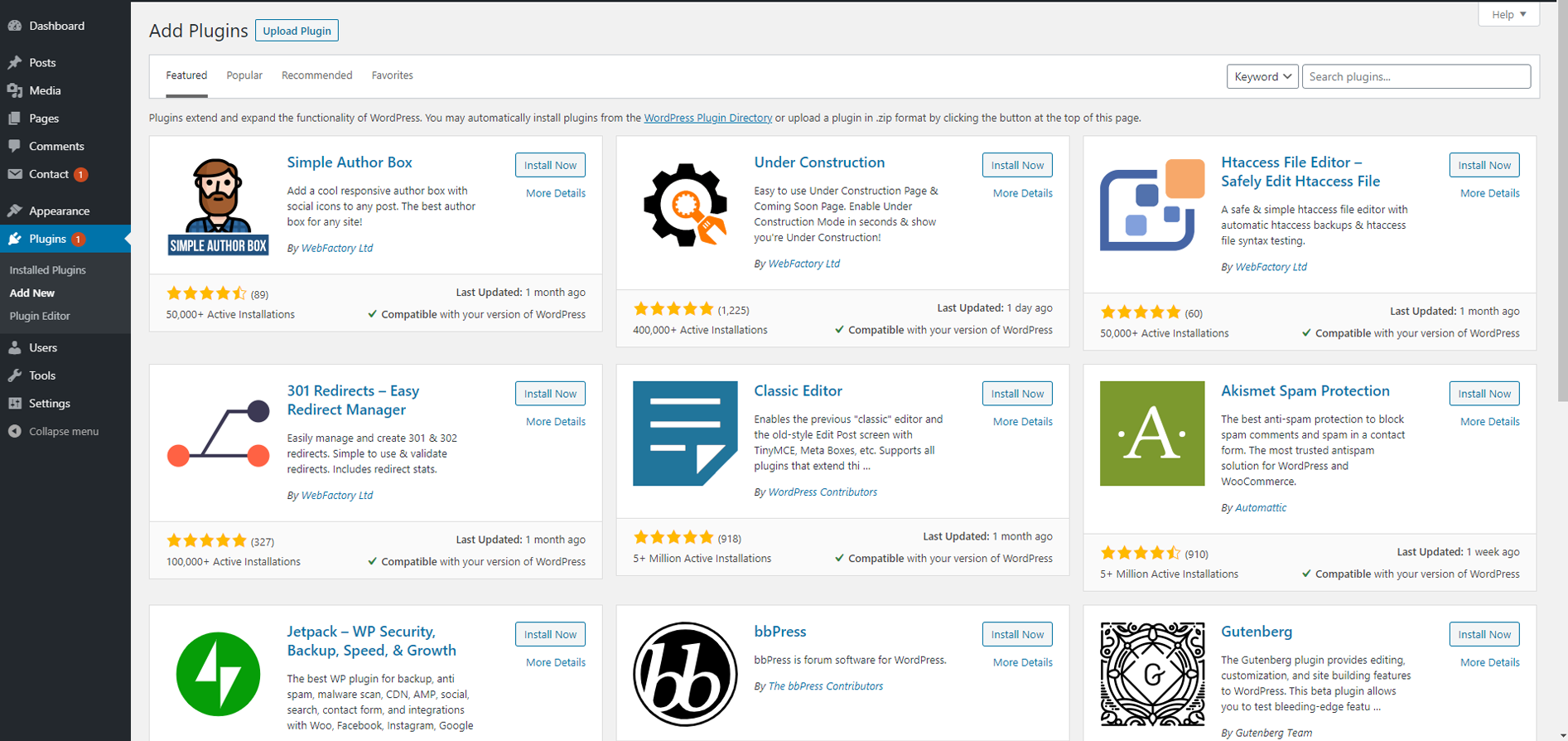Expand the Help panel dropdown
1568x741 pixels.
click(1508, 14)
